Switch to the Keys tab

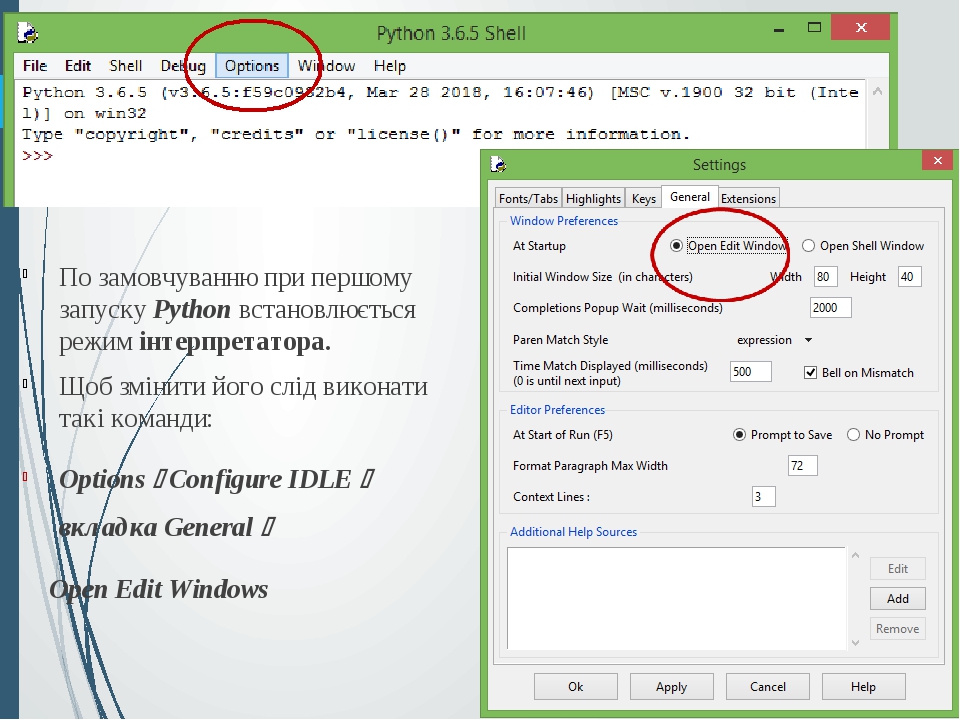click(643, 198)
